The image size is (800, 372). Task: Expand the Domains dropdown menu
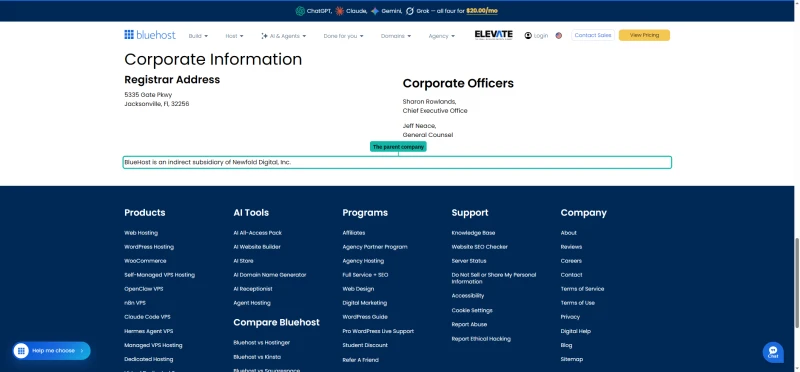tap(396, 36)
